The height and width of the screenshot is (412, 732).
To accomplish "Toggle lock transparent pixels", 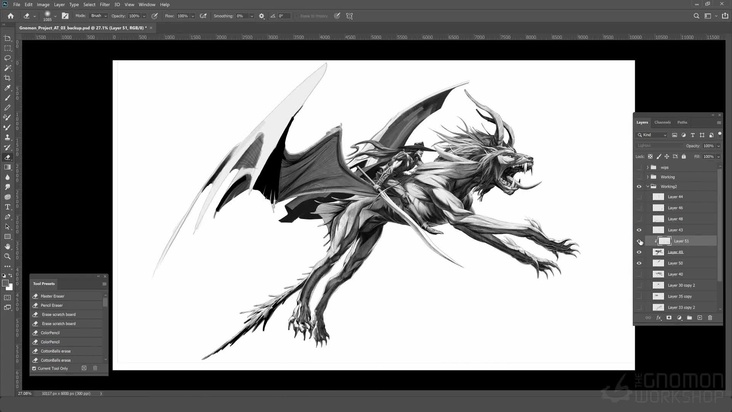I will 650,157.
